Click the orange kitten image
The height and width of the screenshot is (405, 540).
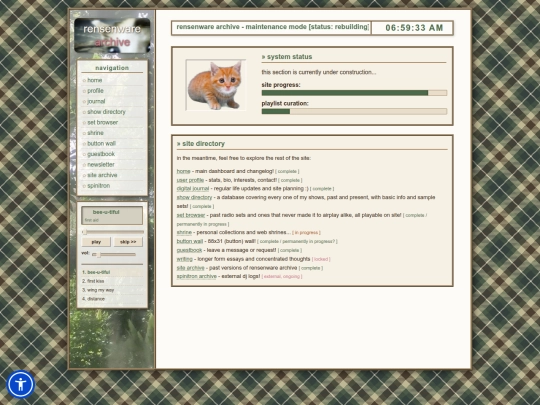(x=216, y=85)
